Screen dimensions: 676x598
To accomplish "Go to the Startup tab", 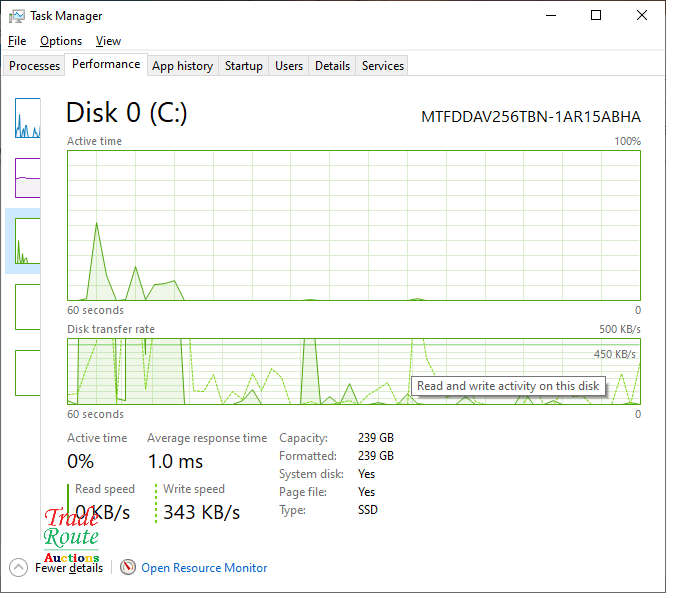I will point(243,66).
